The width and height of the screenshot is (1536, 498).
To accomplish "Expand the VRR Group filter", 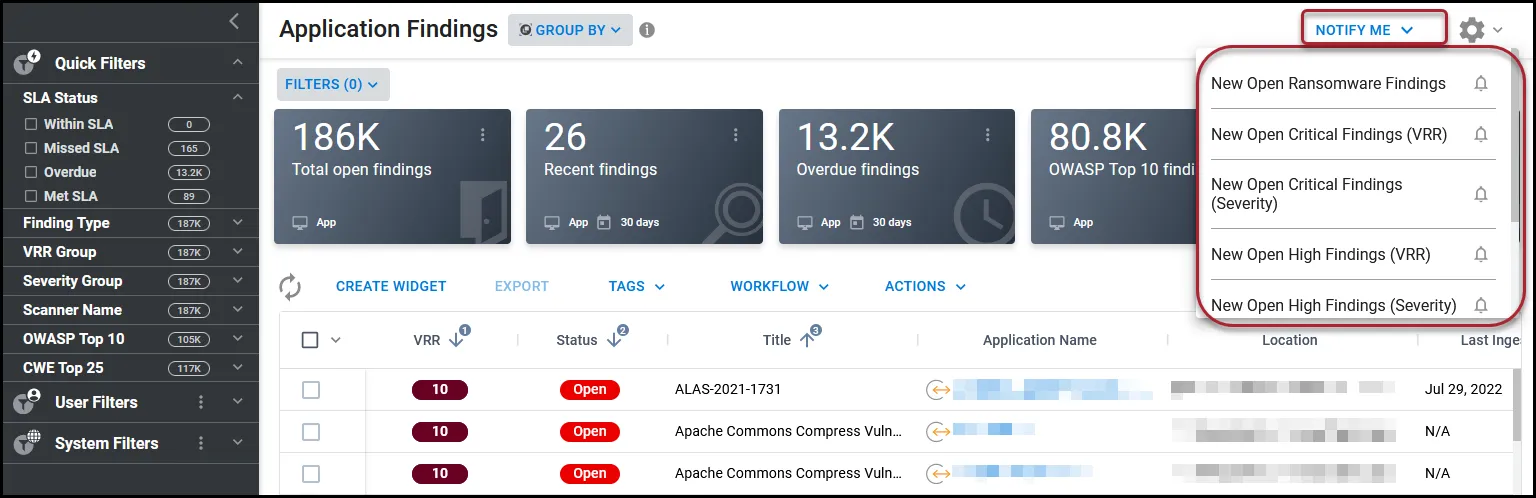I will (x=237, y=252).
